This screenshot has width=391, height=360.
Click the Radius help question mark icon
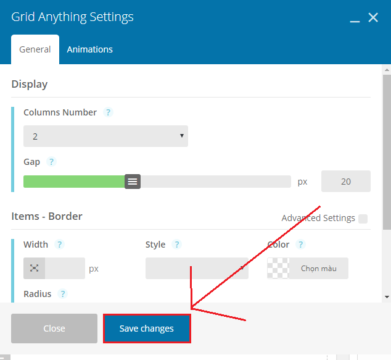click(x=62, y=294)
